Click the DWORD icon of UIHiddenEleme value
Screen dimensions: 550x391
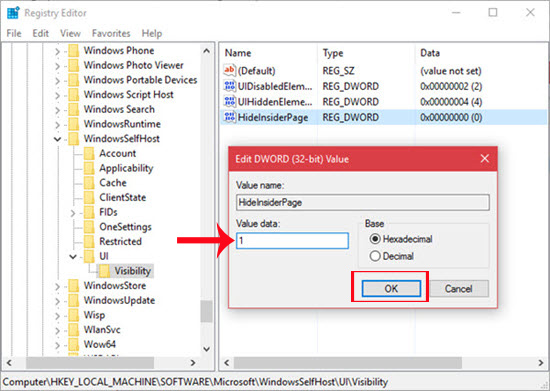pyautogui.click(x=229, y=102)
